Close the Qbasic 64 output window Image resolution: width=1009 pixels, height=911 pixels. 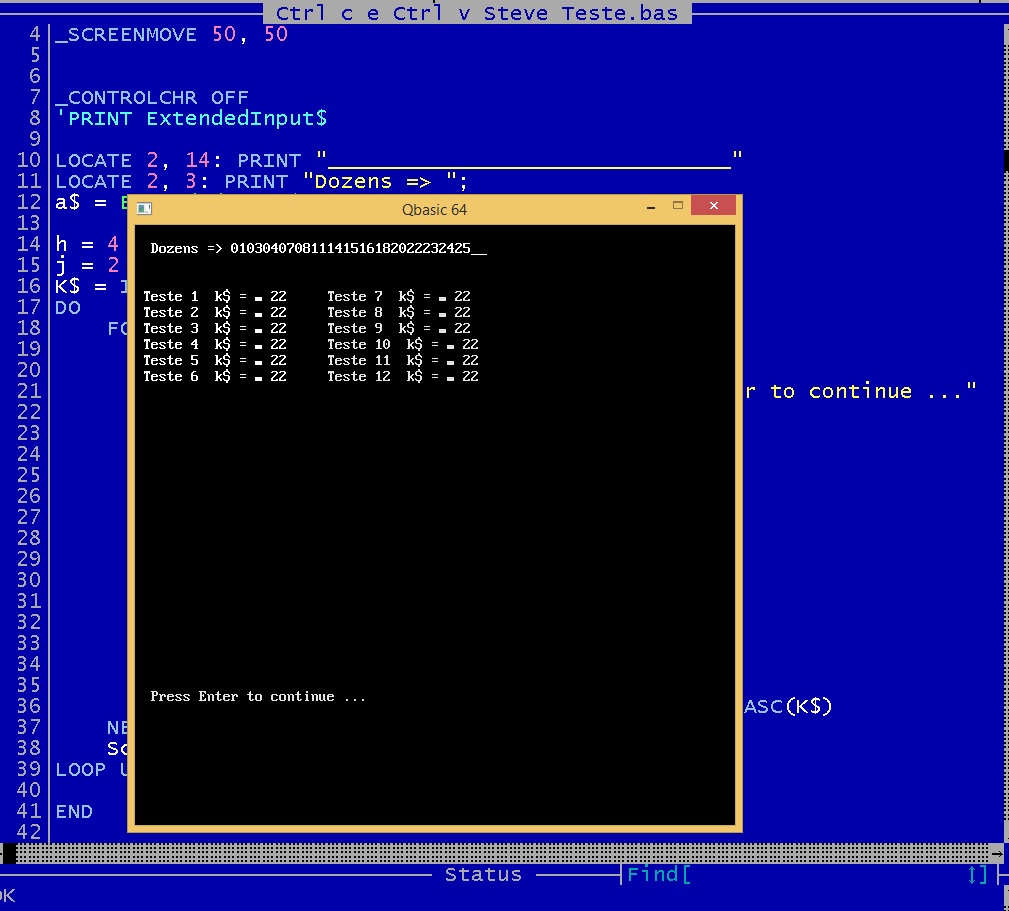(x=713, y=207)
